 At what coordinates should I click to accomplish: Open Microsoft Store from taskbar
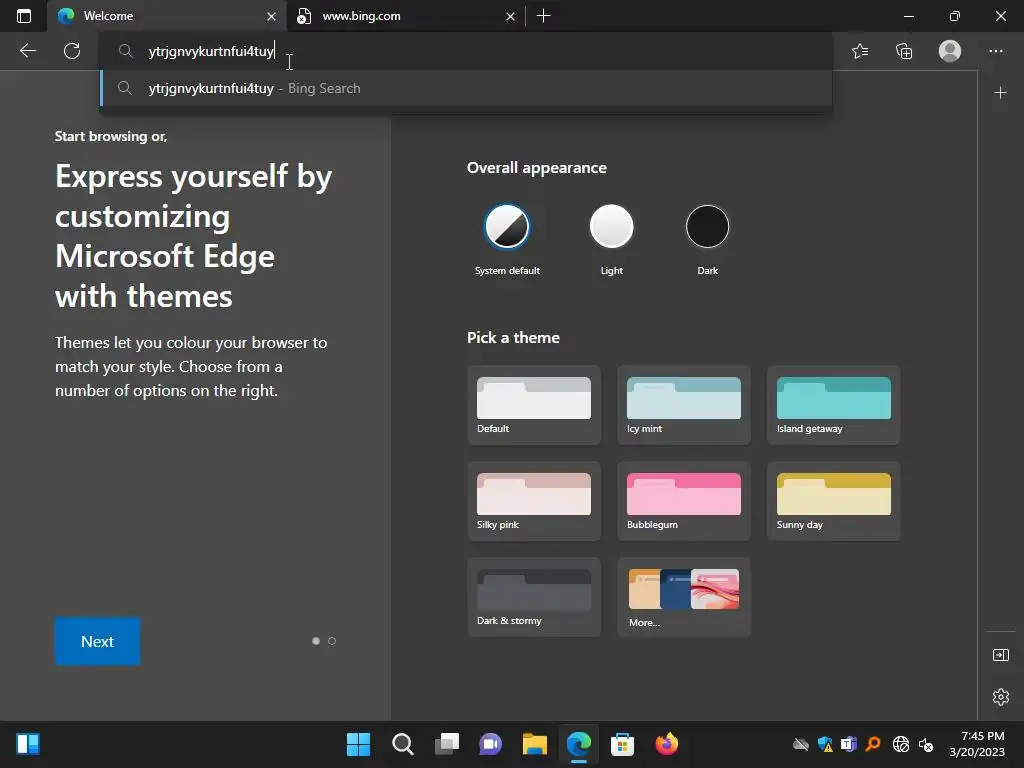click(622, 744)
